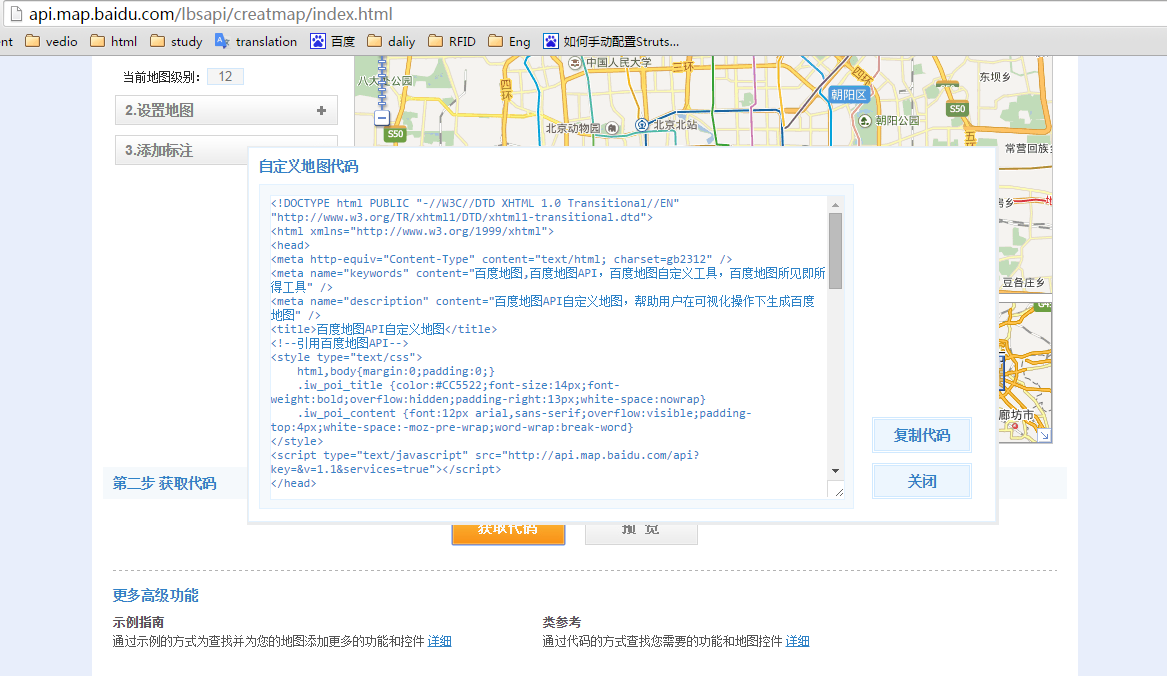Open the study bookmark folder
The height and width of the screenshot is (676, 1167).
pyautogui.click(x=176, y=42)
